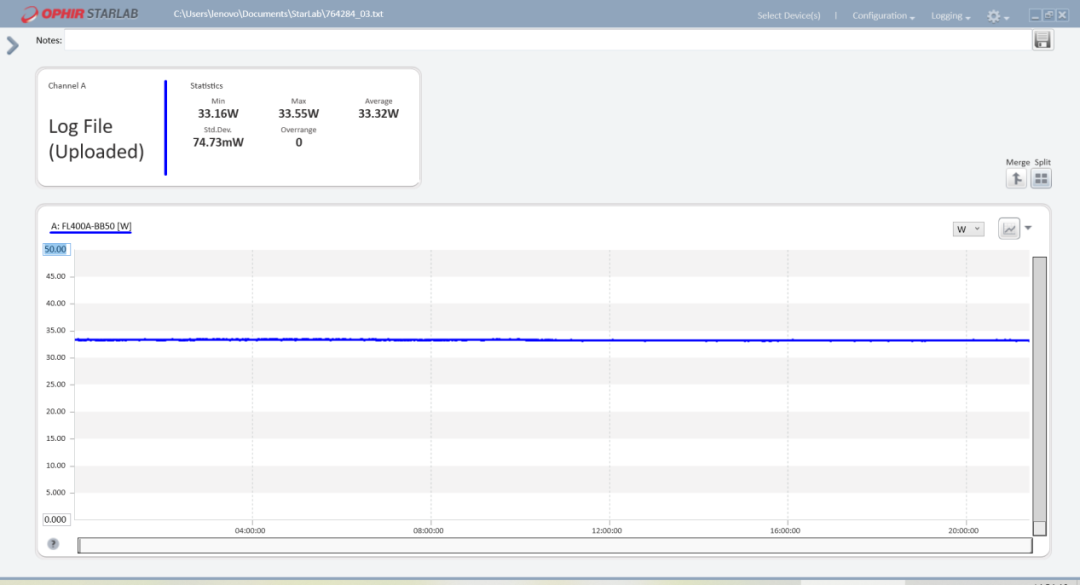Save notes with the floppy disk icon
The width and height of the screenshot is (1080, 585).
click(x=1042, y=40)
